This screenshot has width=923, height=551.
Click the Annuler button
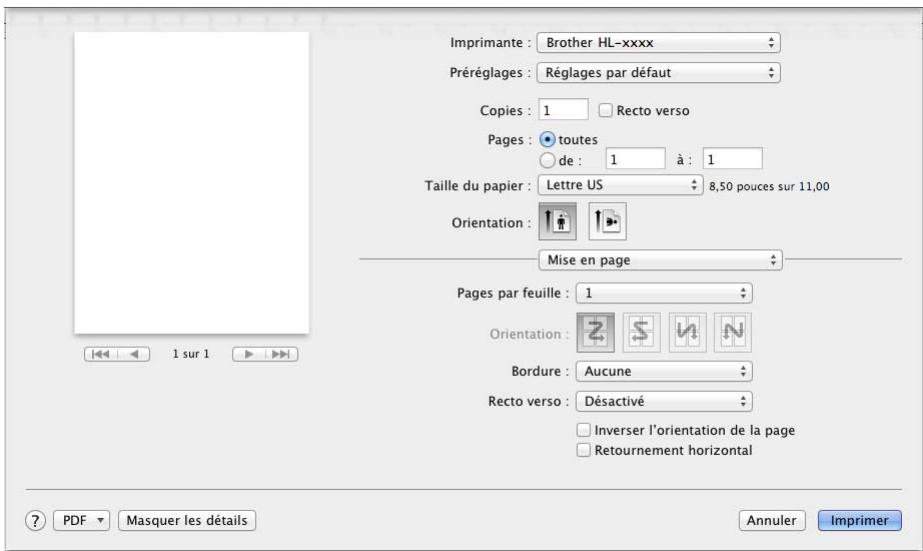772,520
